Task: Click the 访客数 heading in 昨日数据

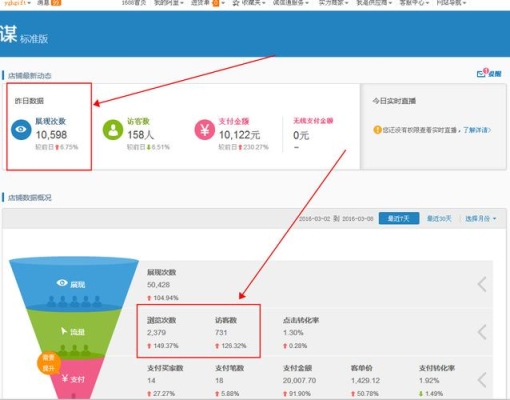Action: 139,121
